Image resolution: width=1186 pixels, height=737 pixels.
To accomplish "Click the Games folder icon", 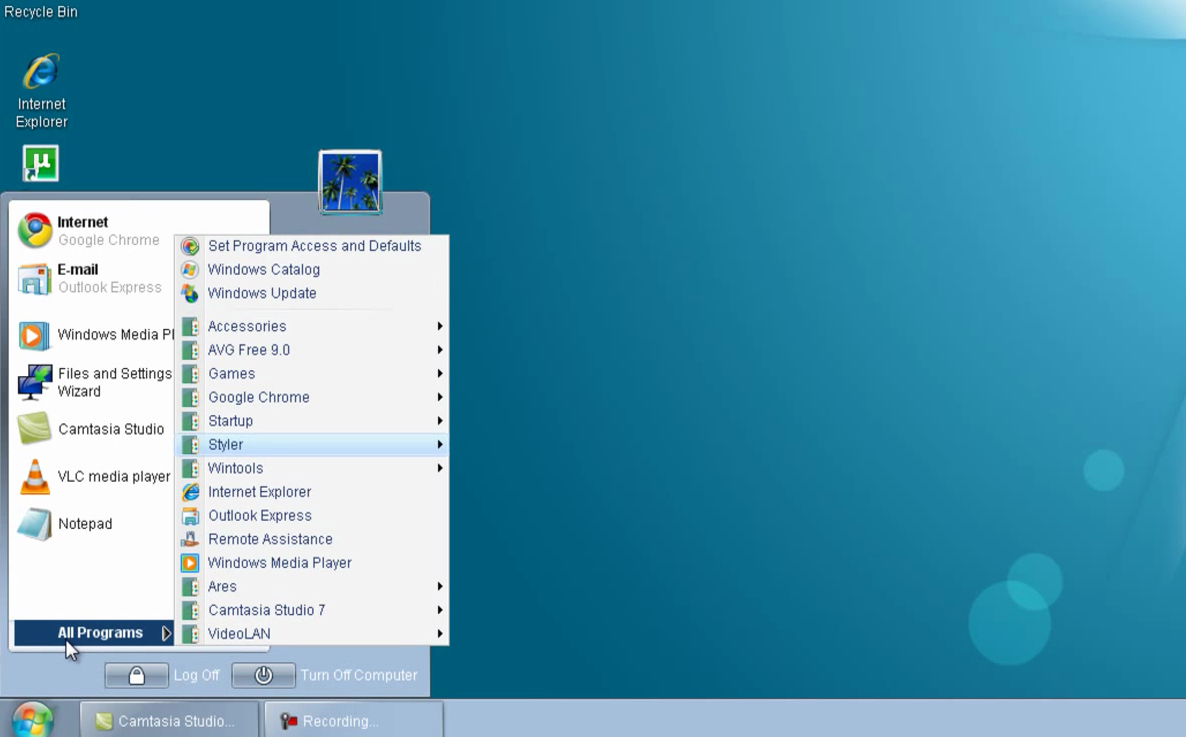I will (x=190, y=373).
